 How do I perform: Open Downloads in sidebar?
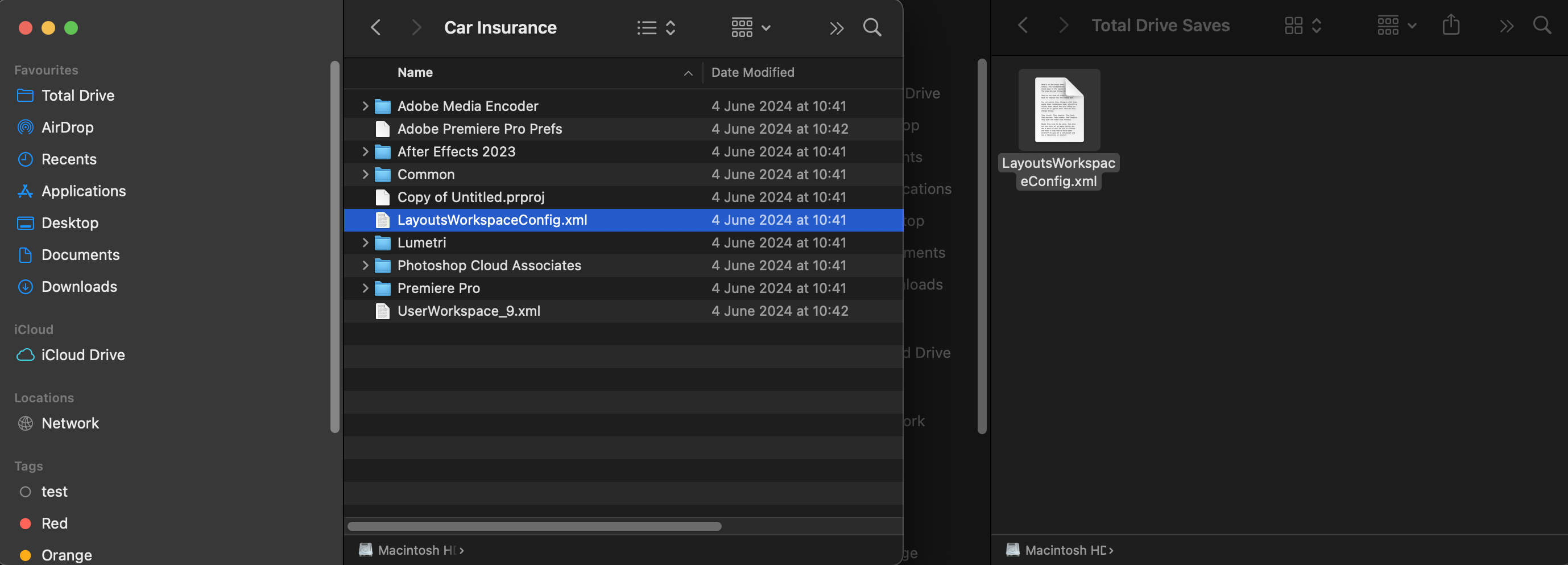tap(79, 287)
